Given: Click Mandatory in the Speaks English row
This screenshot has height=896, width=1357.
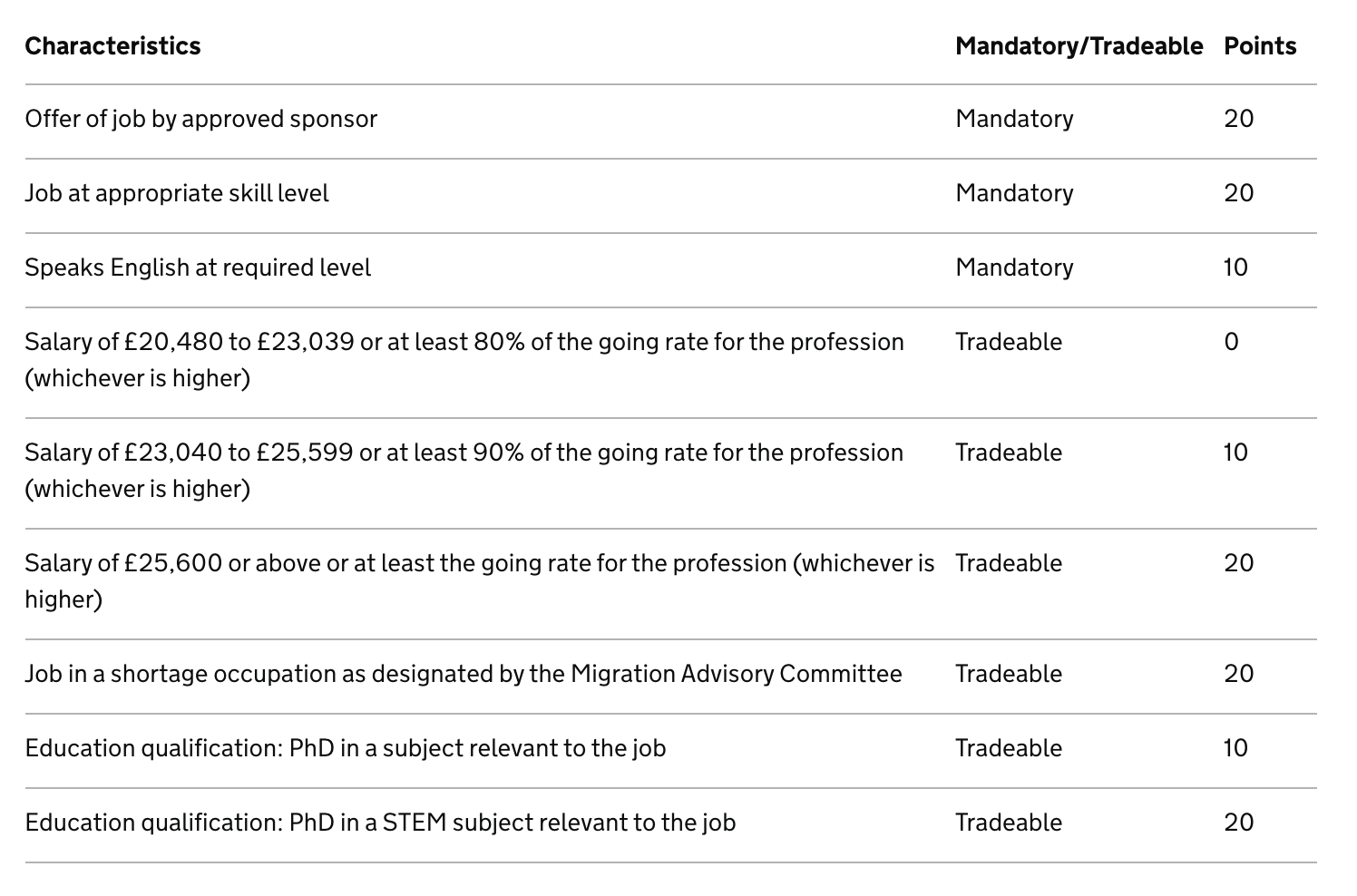Looking at the screenshot, I should click(x=1014, y=268).
